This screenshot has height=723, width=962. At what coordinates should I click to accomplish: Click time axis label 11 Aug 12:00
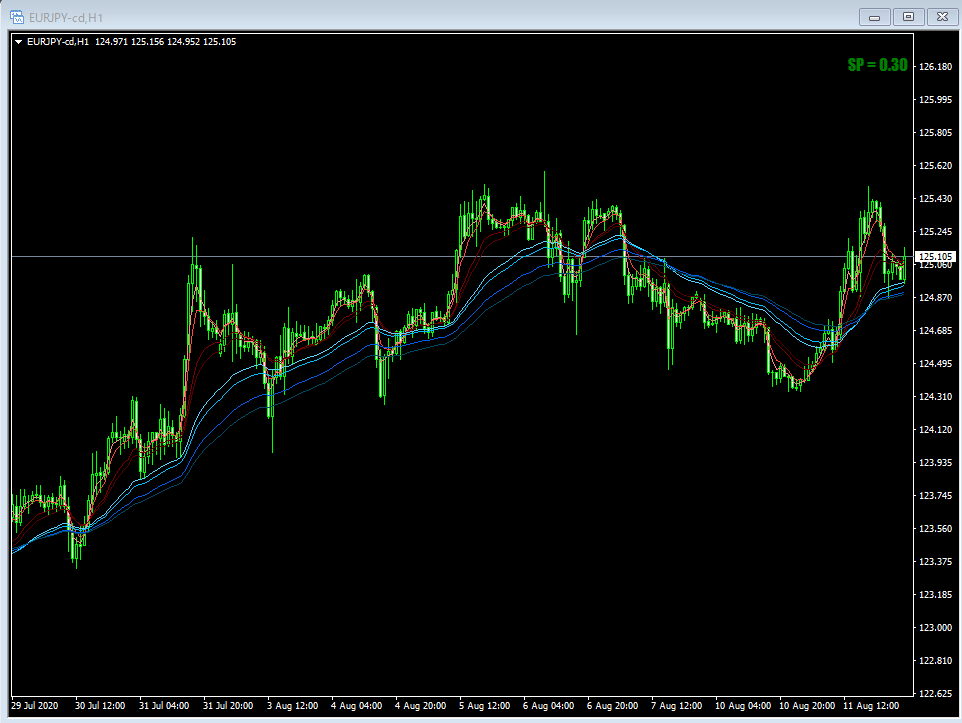tap(871, 706)
